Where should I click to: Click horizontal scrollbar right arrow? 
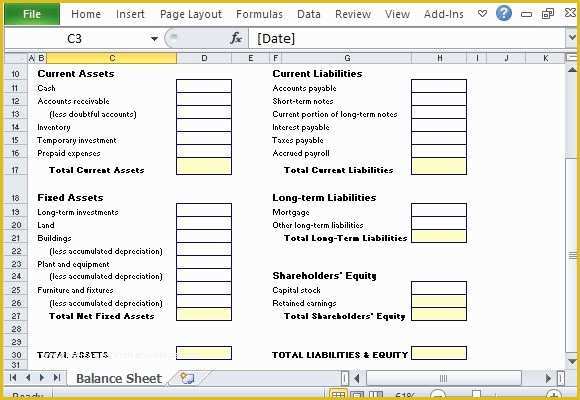click(x=548, y=378)
